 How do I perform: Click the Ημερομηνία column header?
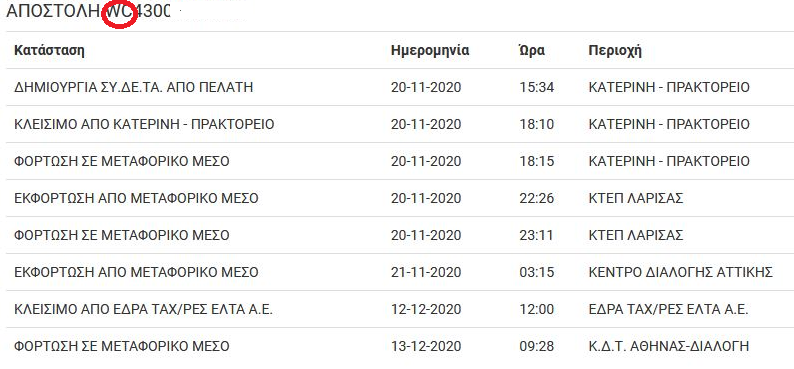(430, 51)
